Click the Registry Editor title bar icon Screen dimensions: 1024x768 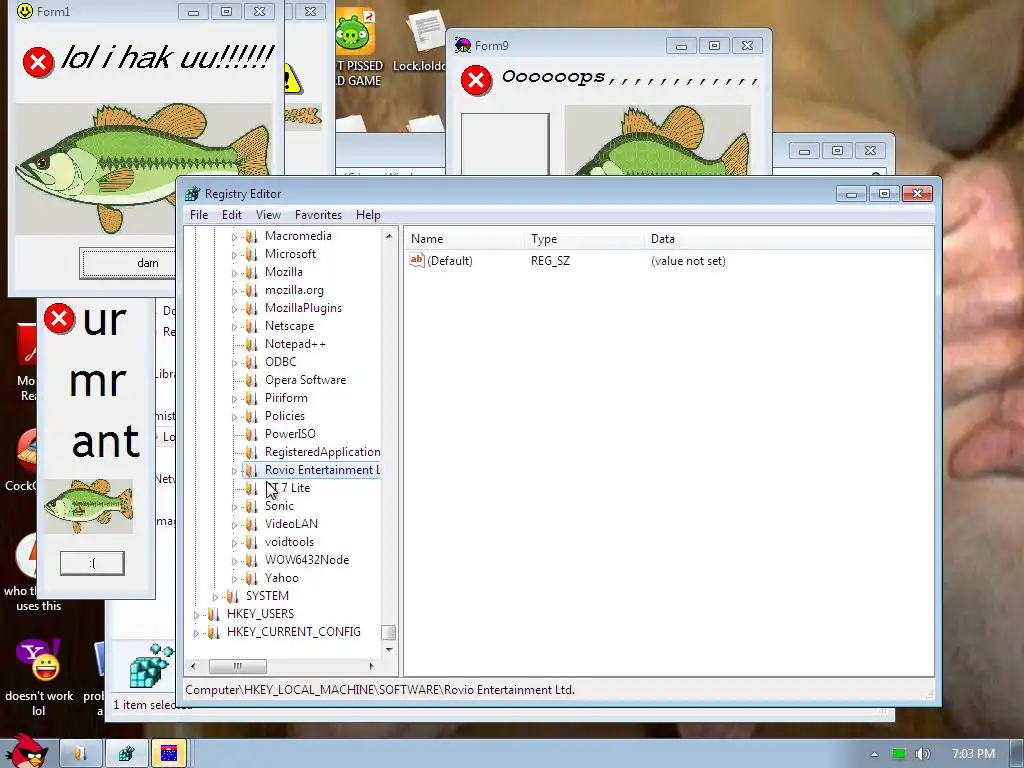pyautogui.click(x=193, y=194)
